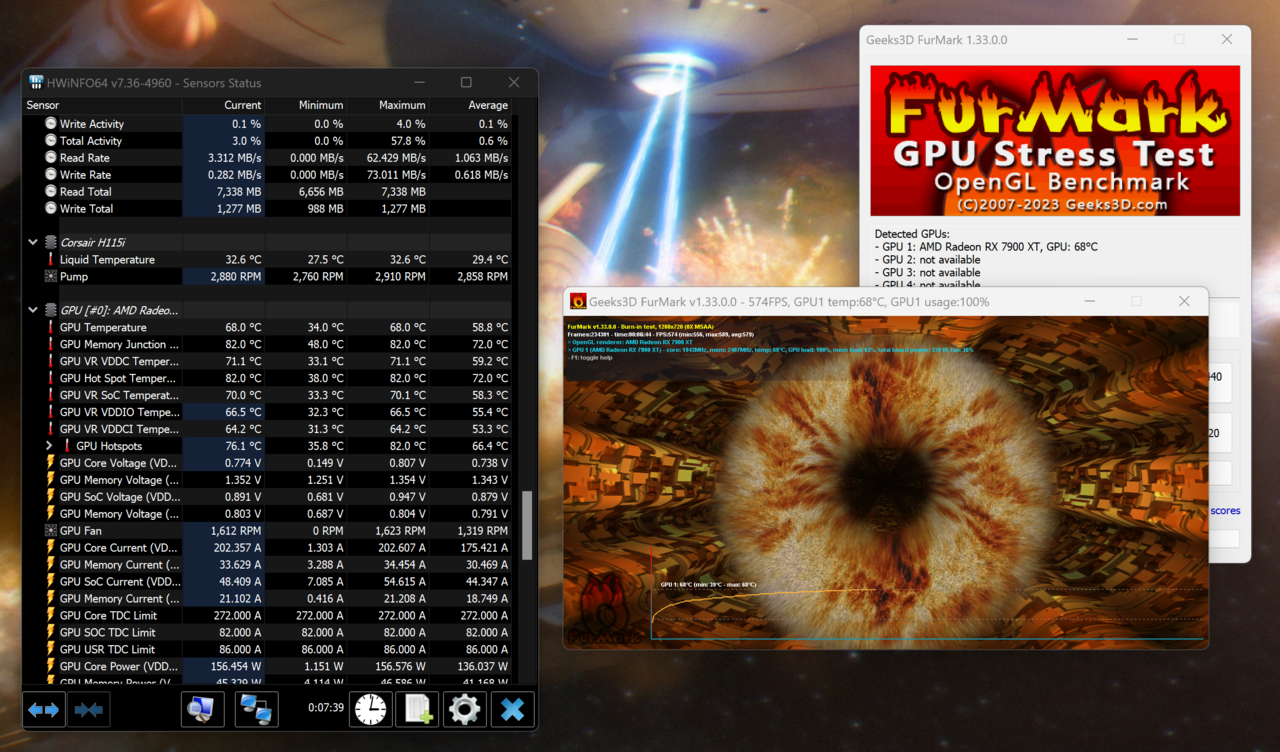Close sensors with the blue X icon

(512, 709)
